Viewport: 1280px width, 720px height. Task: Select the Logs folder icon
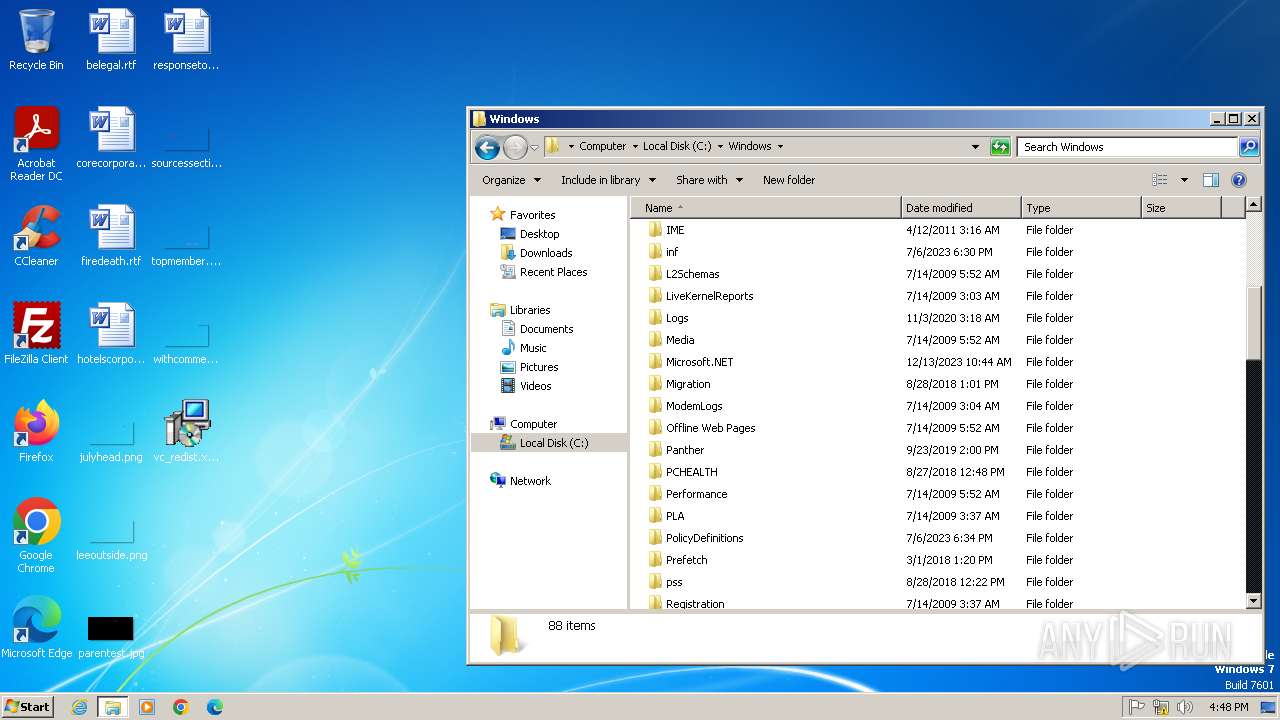click(655, 318)
